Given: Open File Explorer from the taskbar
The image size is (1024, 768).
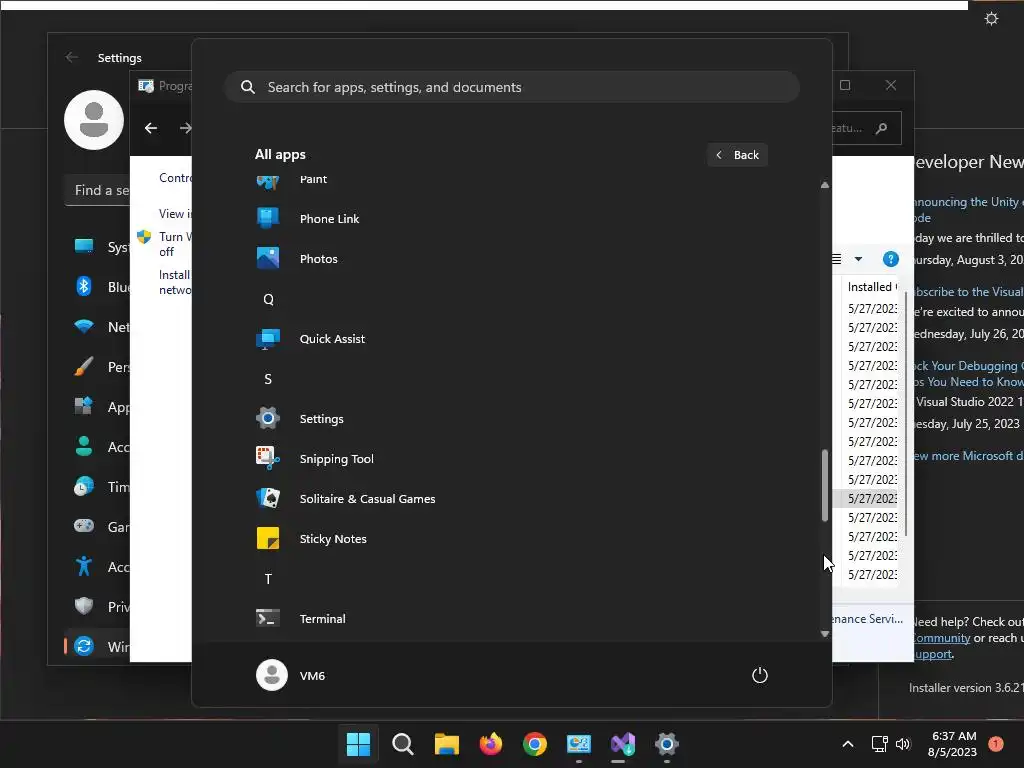Looking at the screenshot, I should 447,744.
